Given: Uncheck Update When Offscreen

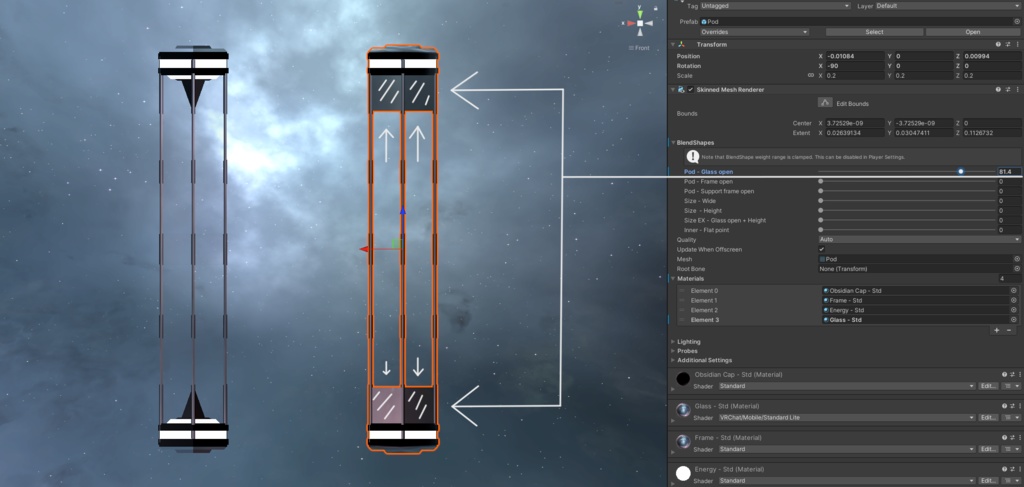Looking at the screenshot, I should (x=822, y=249).
